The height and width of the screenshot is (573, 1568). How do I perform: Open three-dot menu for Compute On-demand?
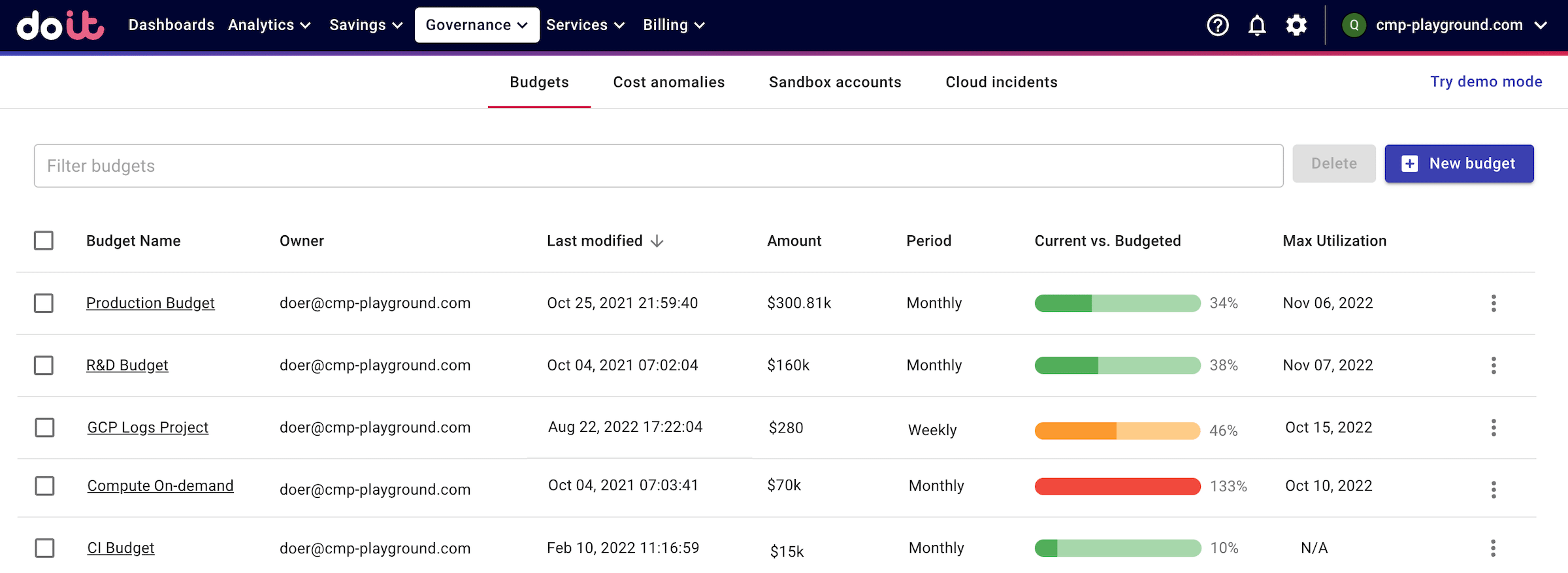point(1493,489)
